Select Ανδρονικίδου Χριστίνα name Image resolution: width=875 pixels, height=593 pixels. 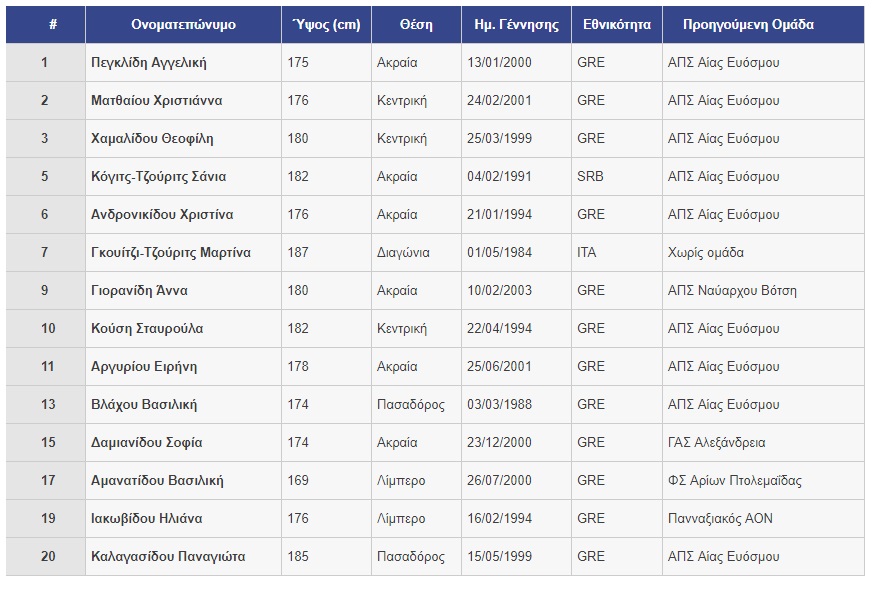162,215
